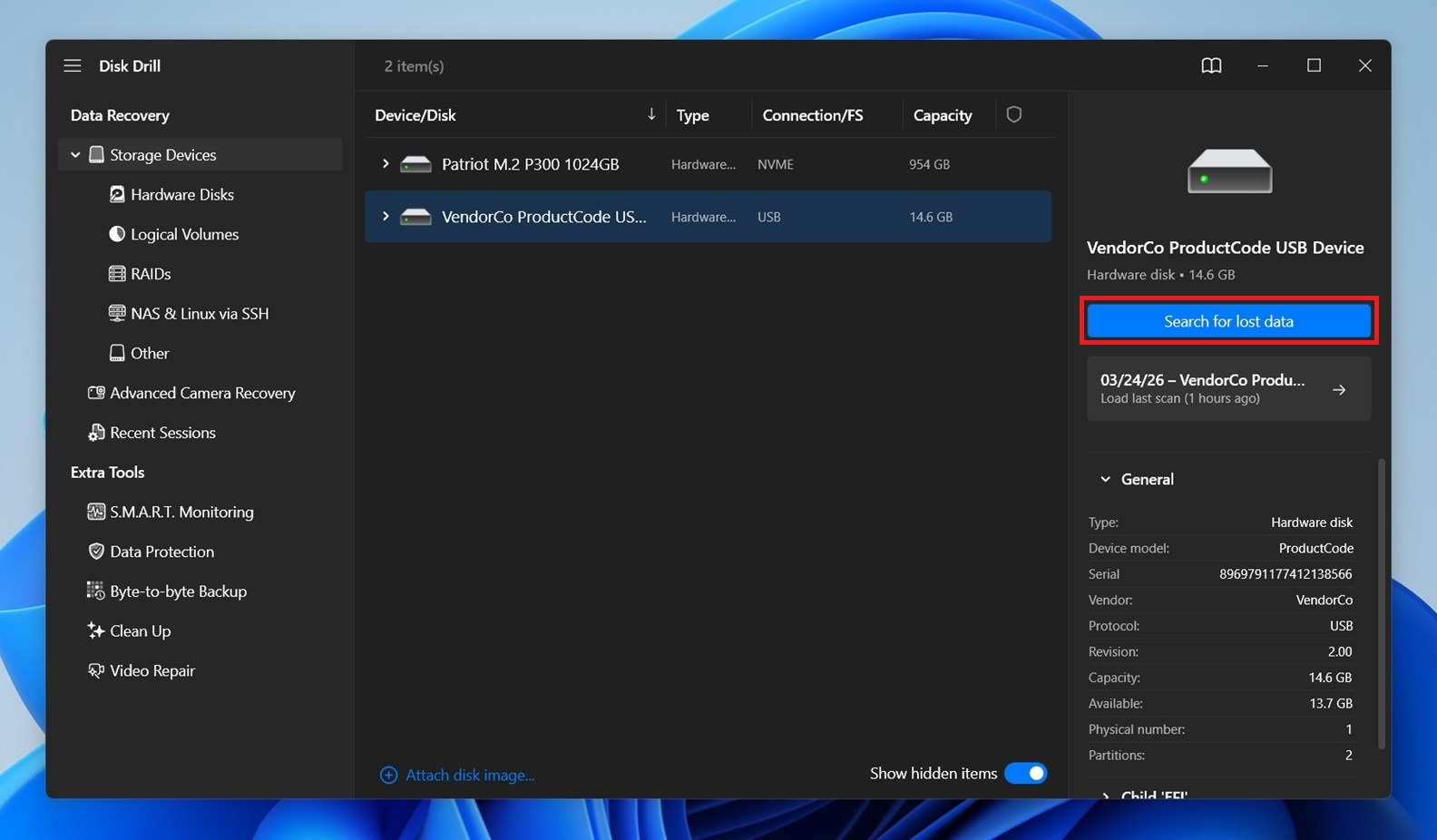The image size is (1437, 840).
Task: Collapse the Storage Devices tree
Action: coord(75,154)
